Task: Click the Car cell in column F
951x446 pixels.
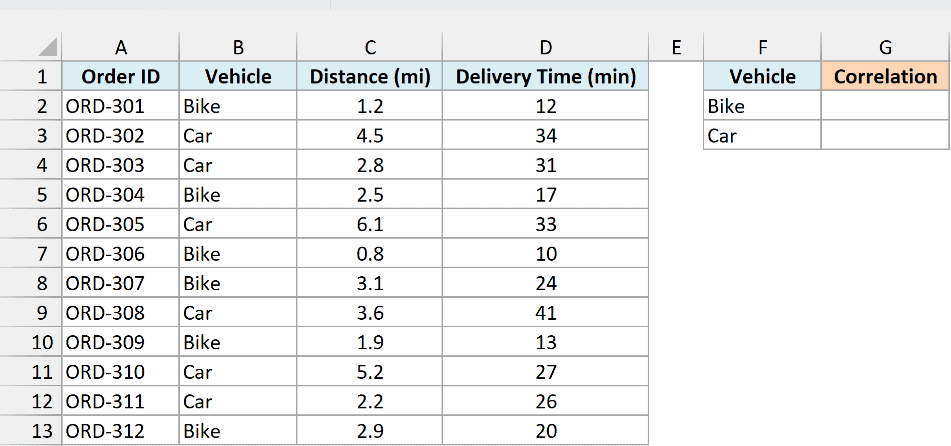Action: (762, 135)
